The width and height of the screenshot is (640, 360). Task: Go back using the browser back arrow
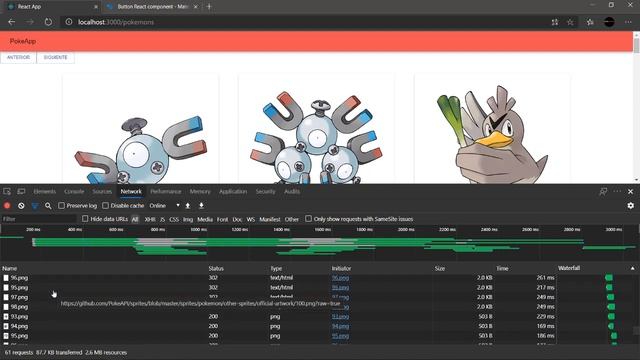(11, 22)
